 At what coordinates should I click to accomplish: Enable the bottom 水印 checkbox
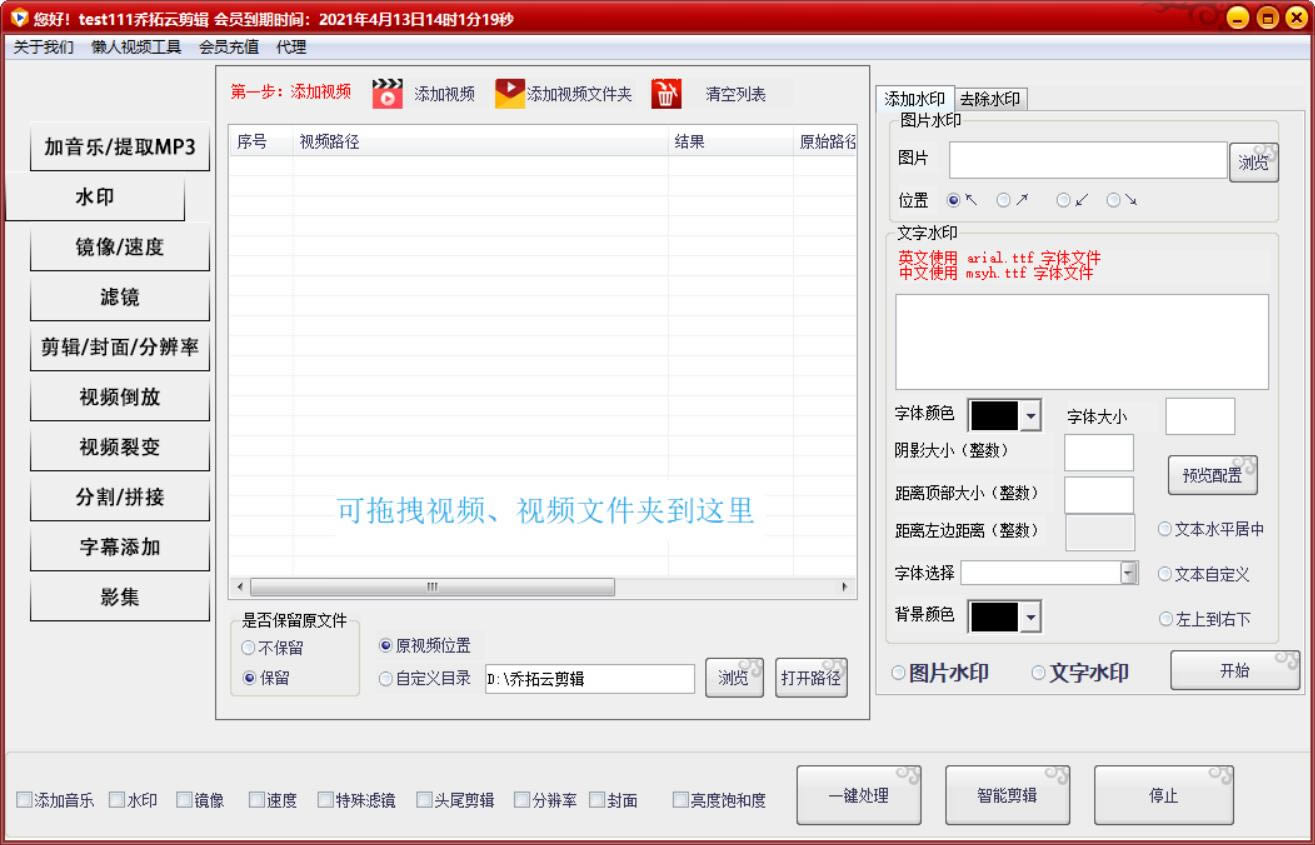pos(116,800)
